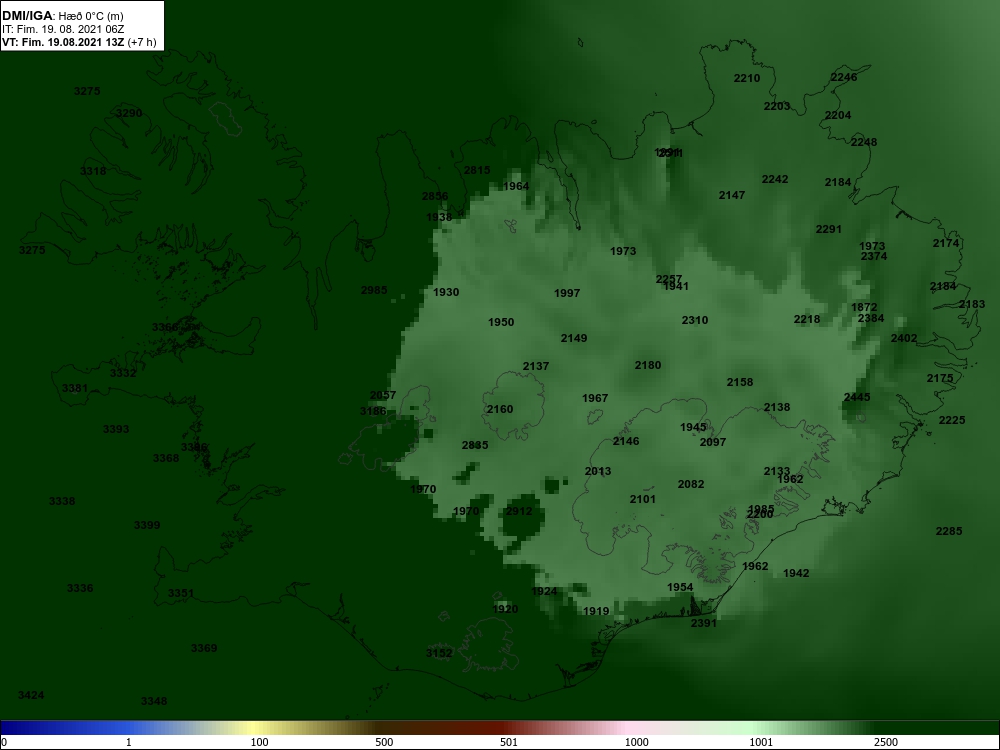Select the map value 2815
Viewport: 1000px width, 750px height.
(x=477, y=170)
